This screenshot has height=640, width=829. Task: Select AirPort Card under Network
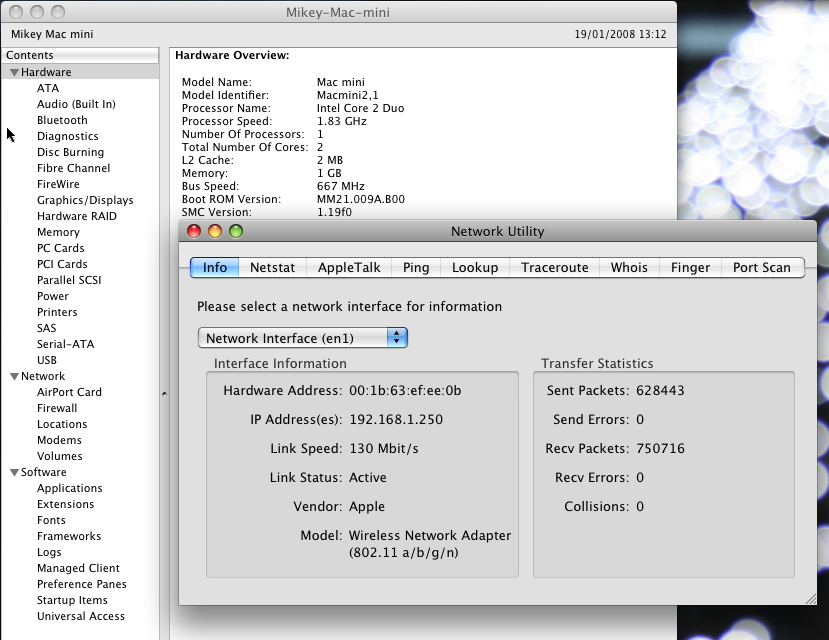[69, 392]
